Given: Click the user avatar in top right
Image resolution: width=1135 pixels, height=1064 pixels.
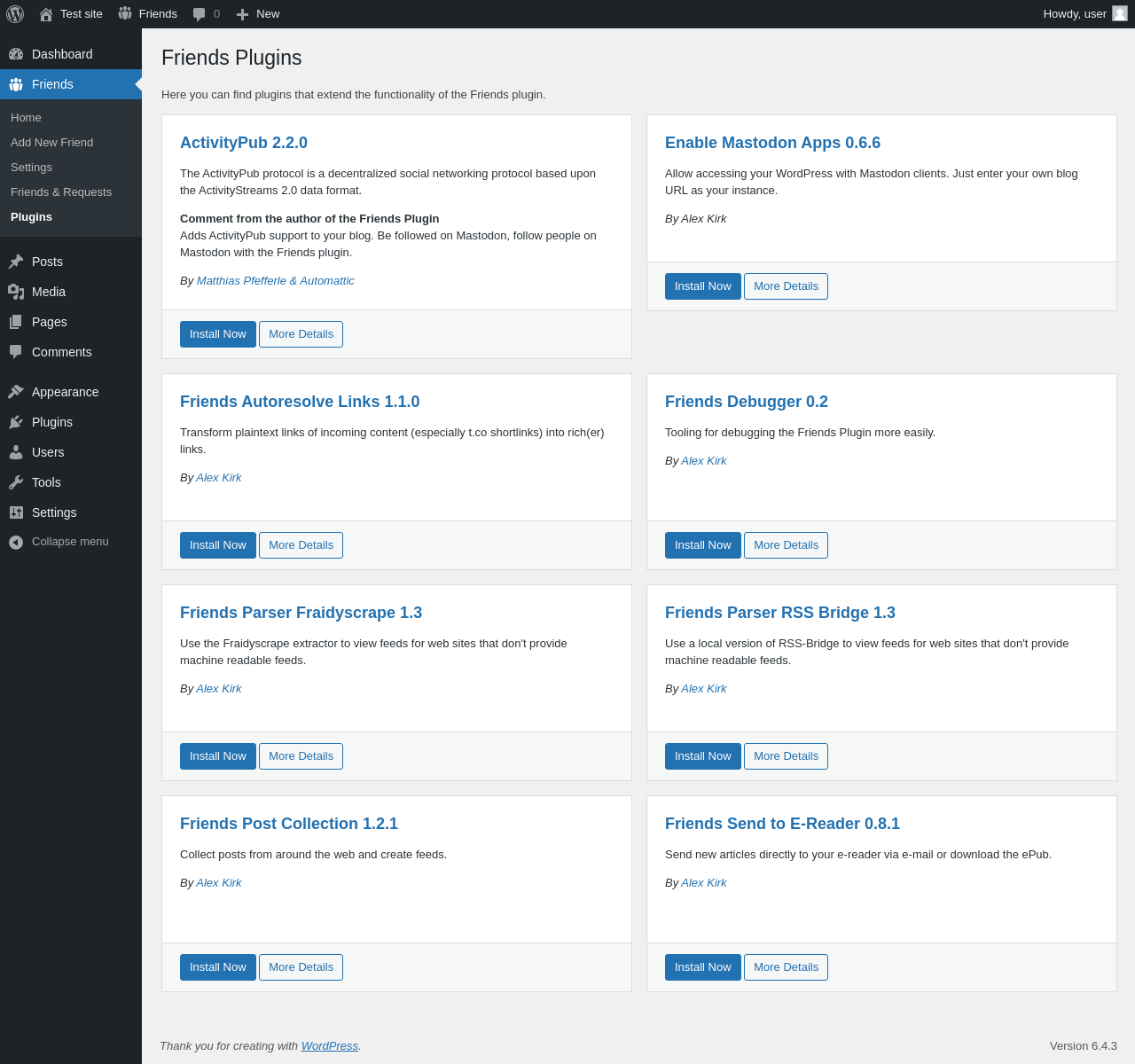Looking at the screenshot, I should [1120, 13].
